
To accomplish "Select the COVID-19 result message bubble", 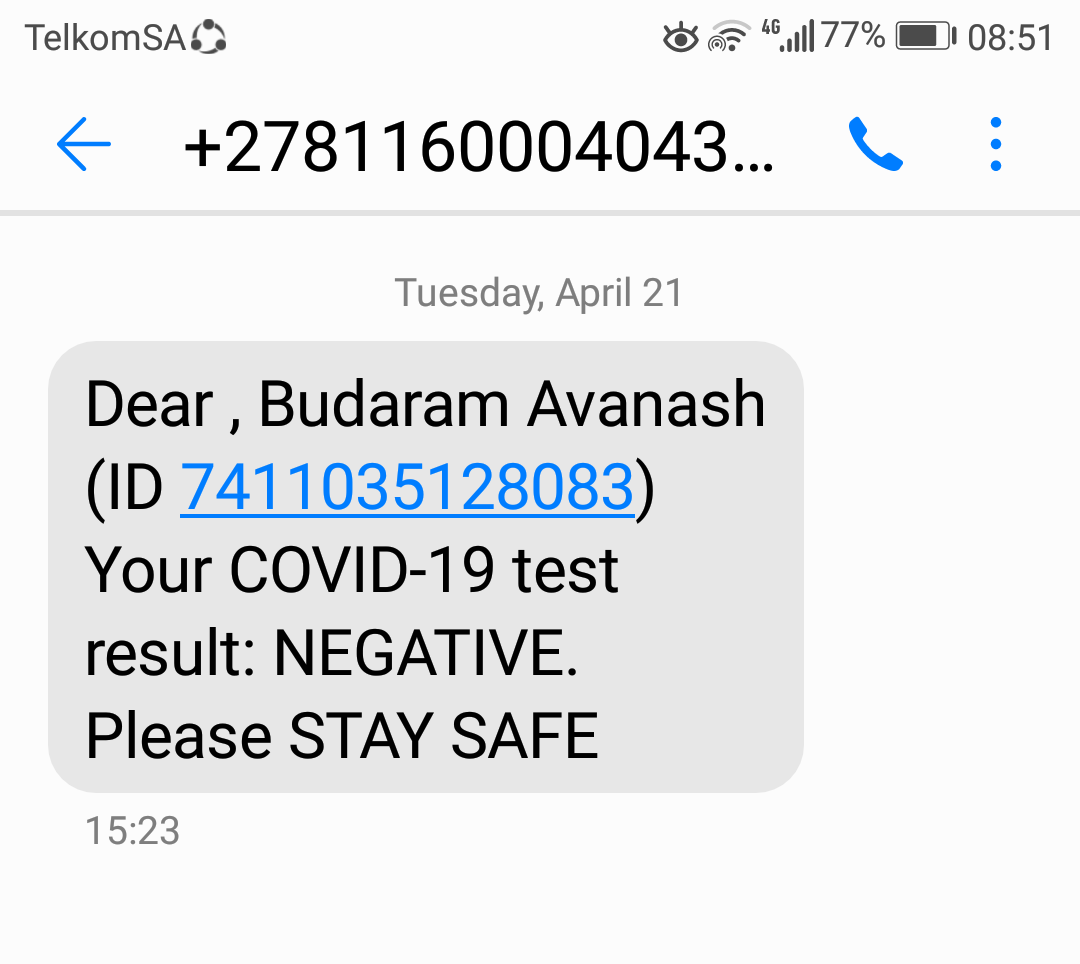I will [426, 567].
